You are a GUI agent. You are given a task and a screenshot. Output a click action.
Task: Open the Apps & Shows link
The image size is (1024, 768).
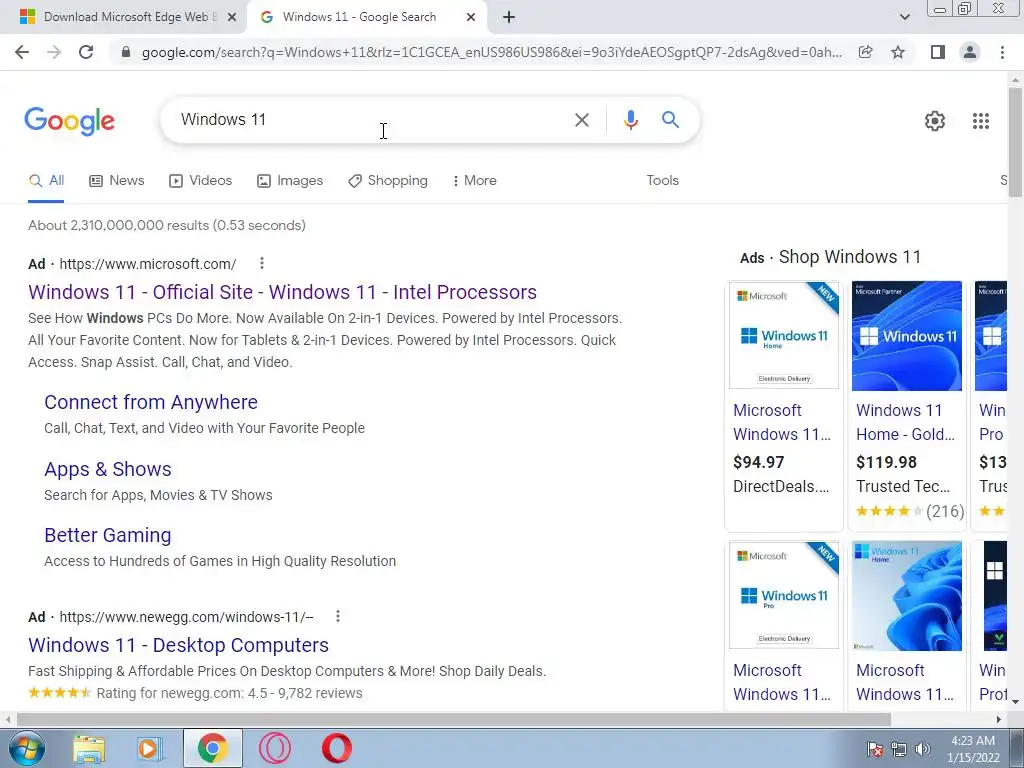click(x=108, y=469)
